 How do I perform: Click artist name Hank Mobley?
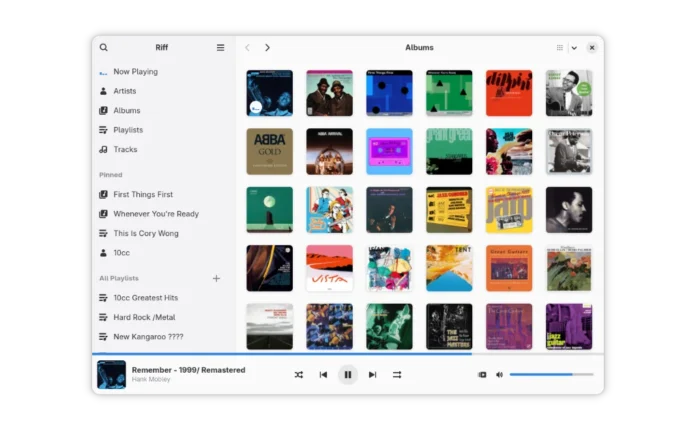click(x=151, y=379)
